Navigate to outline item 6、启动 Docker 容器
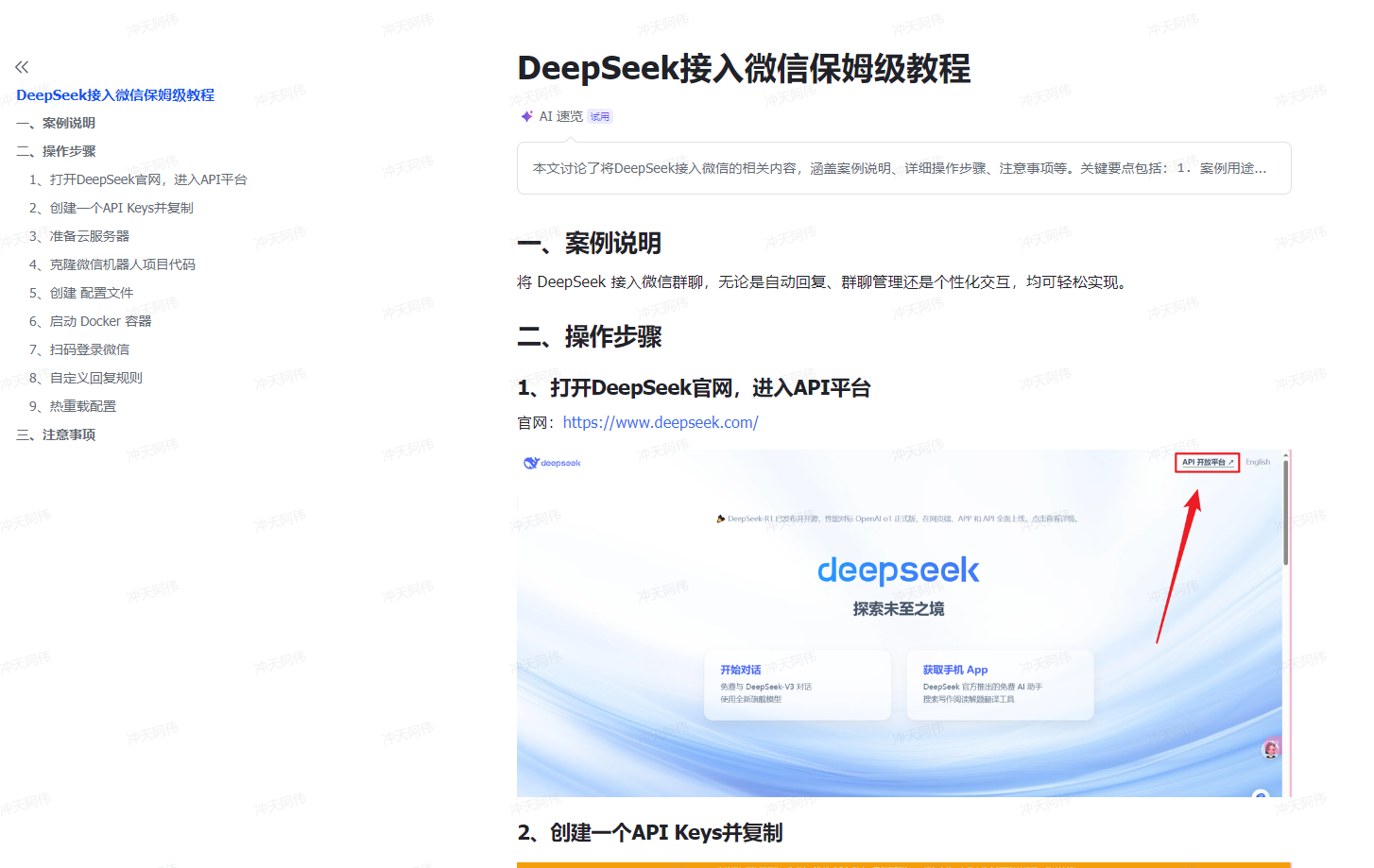 (90, 321)
